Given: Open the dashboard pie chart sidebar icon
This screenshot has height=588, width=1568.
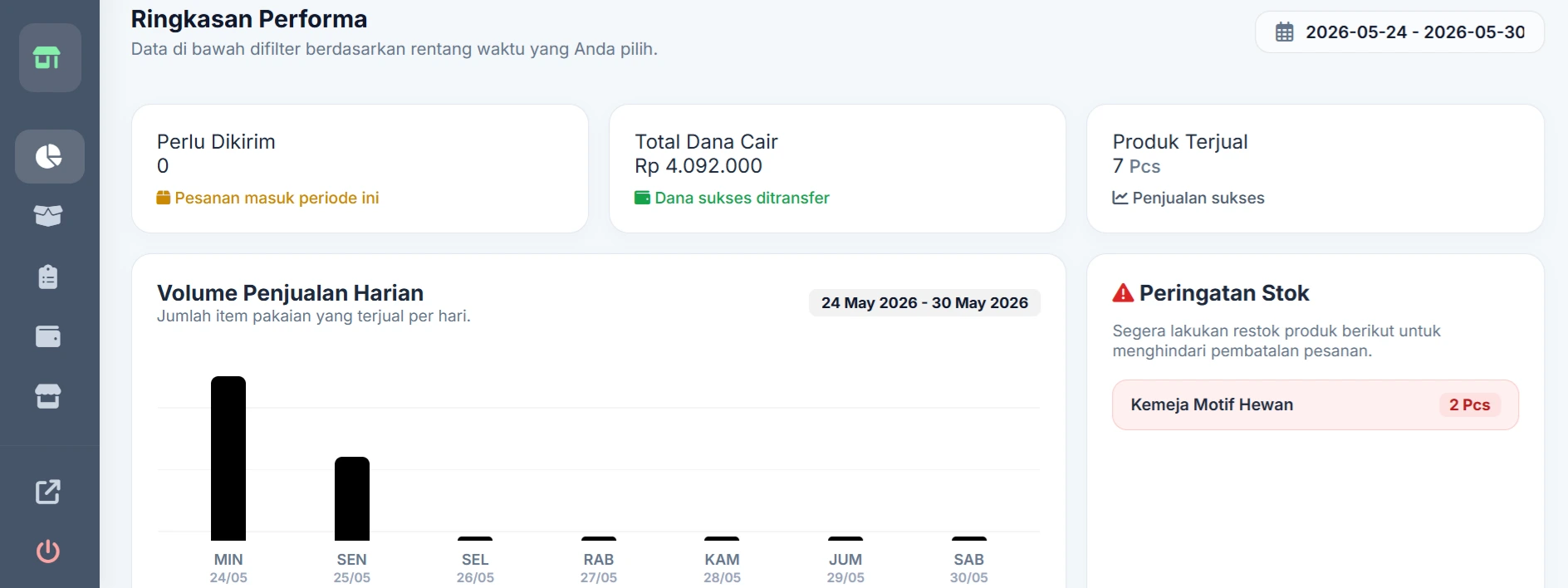Looking at the screenshot, I should [x=50, y=156].
